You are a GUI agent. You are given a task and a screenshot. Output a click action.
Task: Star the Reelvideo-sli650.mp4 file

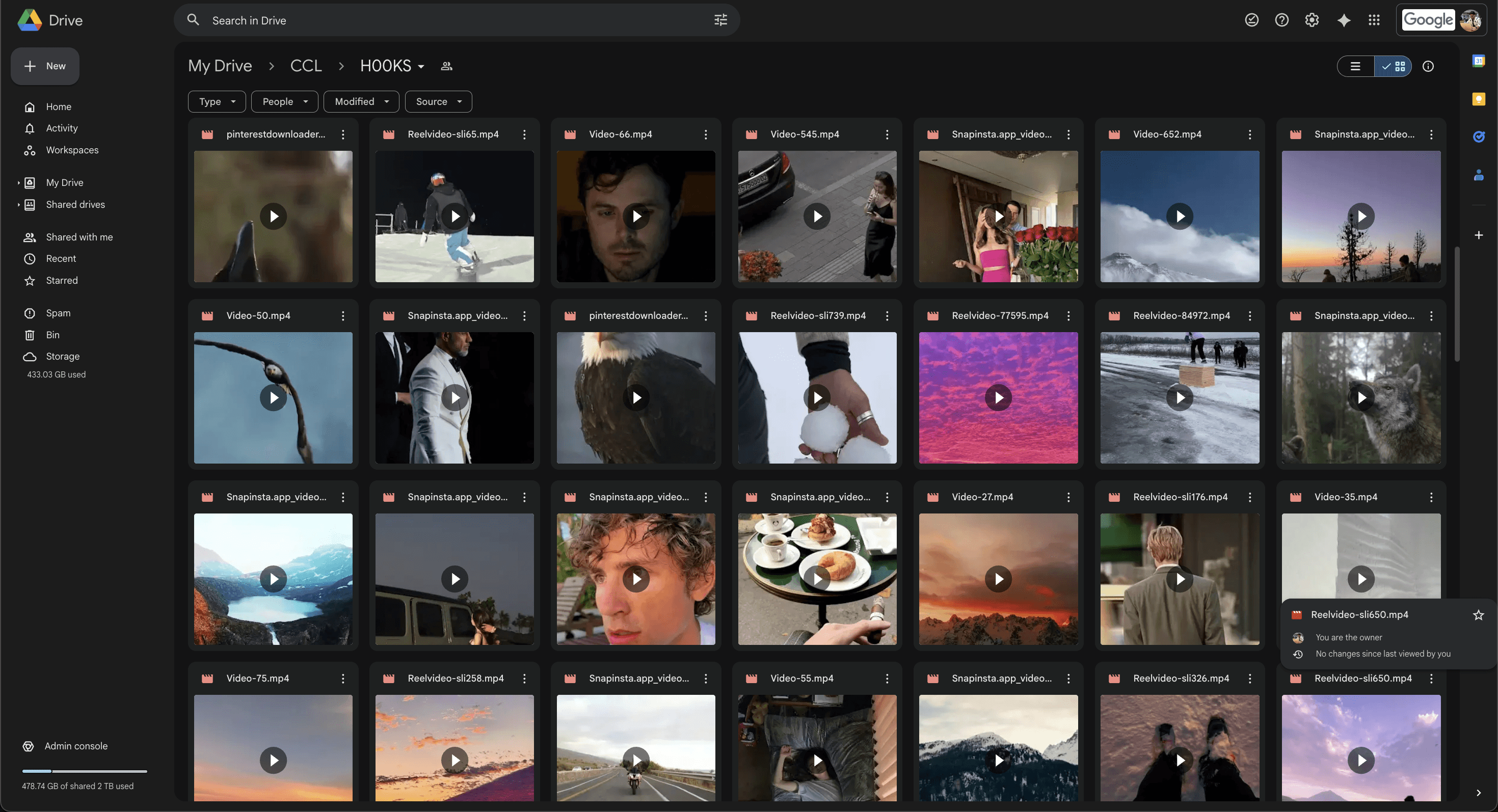(1478, 615)
